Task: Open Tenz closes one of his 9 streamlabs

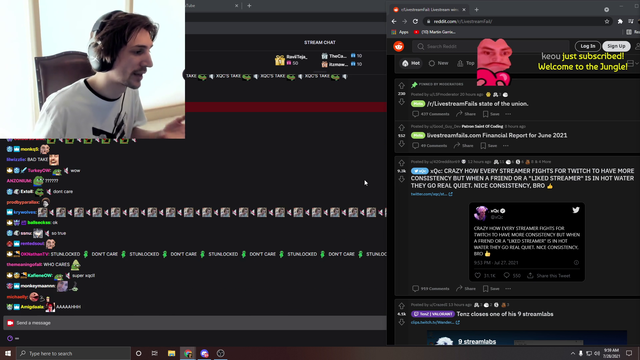Action: (x=505, y=314)
